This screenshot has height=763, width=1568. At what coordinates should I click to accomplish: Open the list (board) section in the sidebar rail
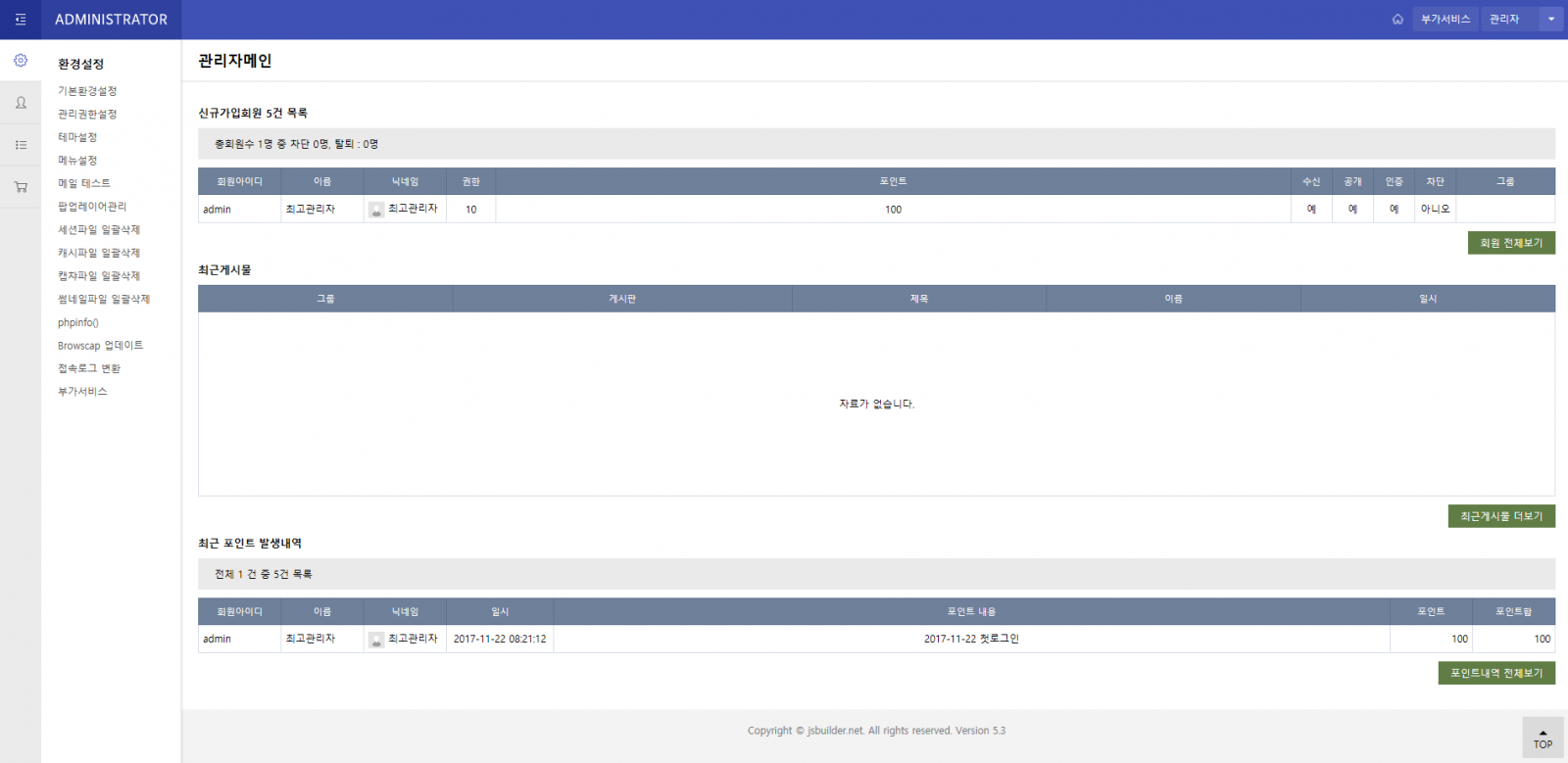coord(21,145)
